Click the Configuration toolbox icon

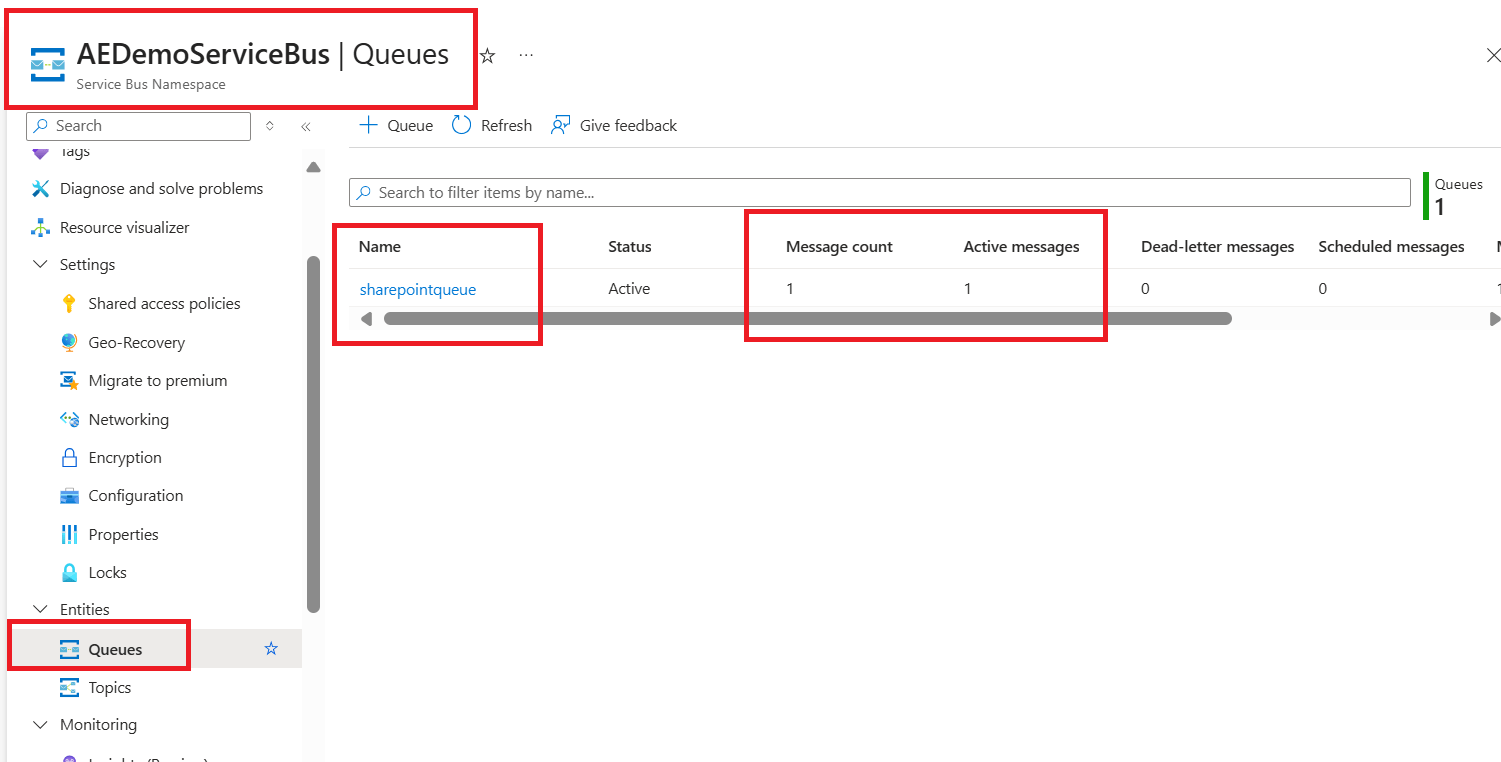[69, 496]
